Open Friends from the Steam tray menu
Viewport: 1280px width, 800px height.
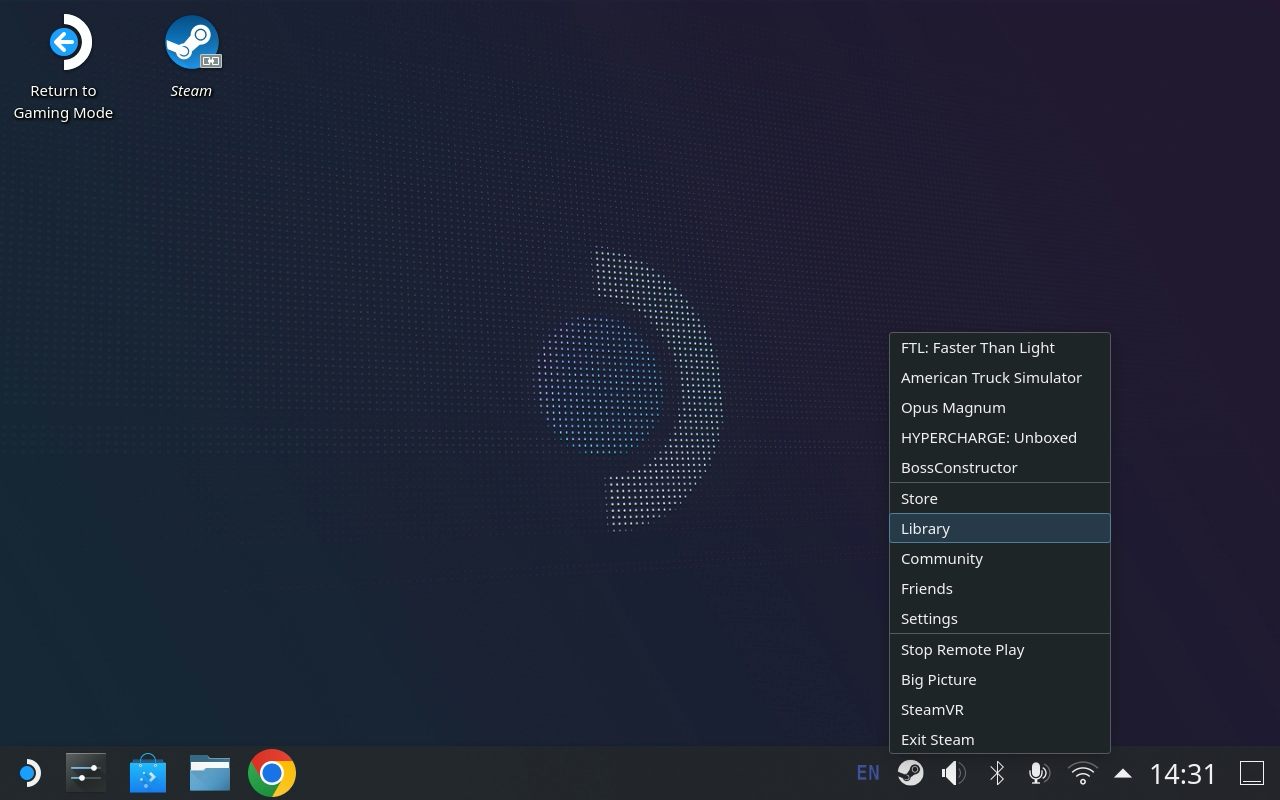pos(1000,589)
